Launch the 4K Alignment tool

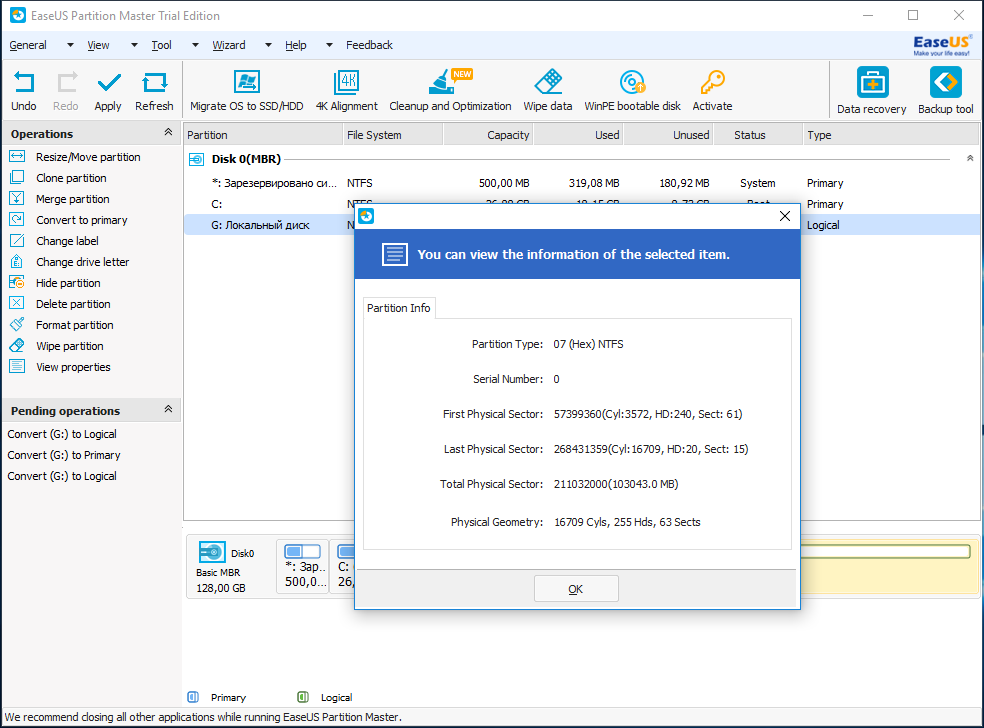pos(346,90)
